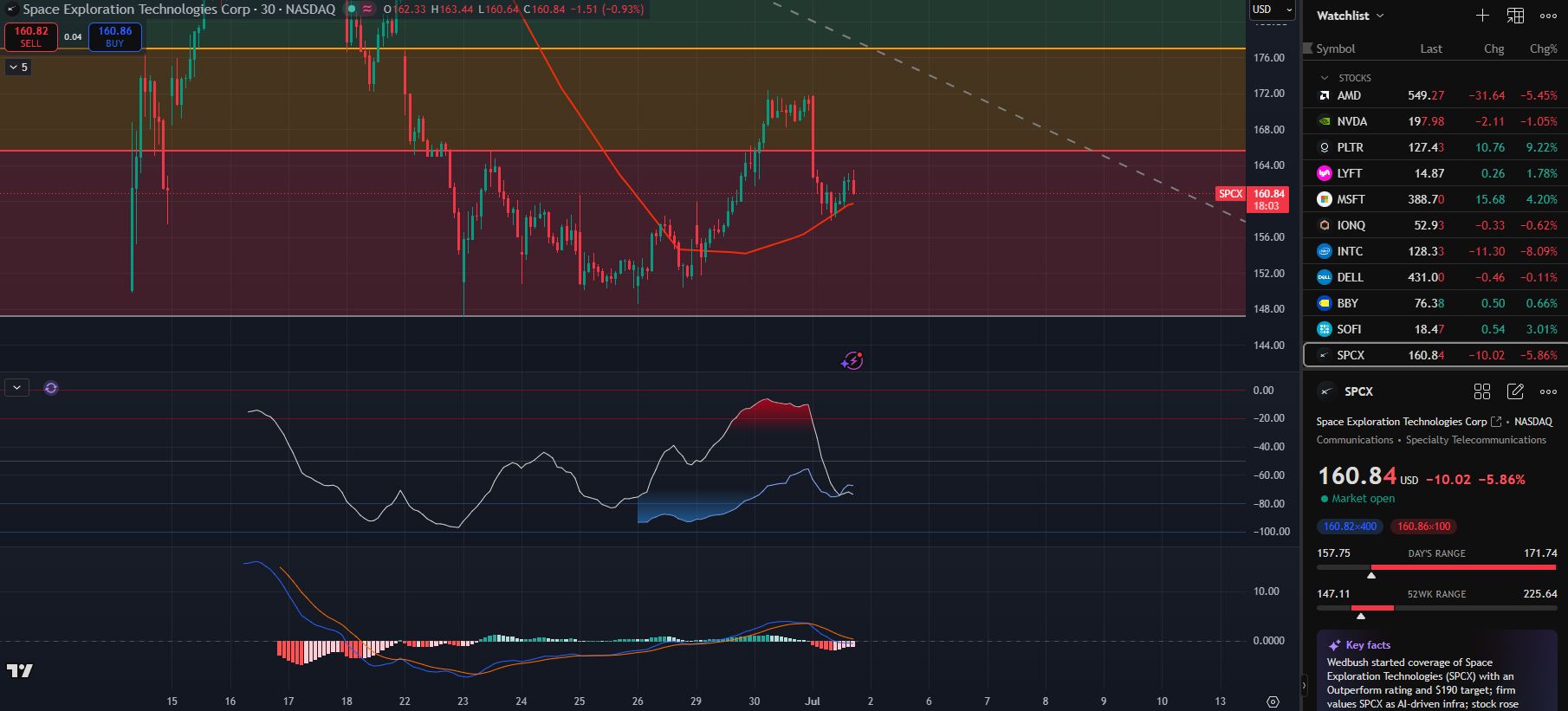Select the AMD row in the watchlist
This screenshot has height=711, width=1568.
pyautogui.click(x=1435, y=95)
